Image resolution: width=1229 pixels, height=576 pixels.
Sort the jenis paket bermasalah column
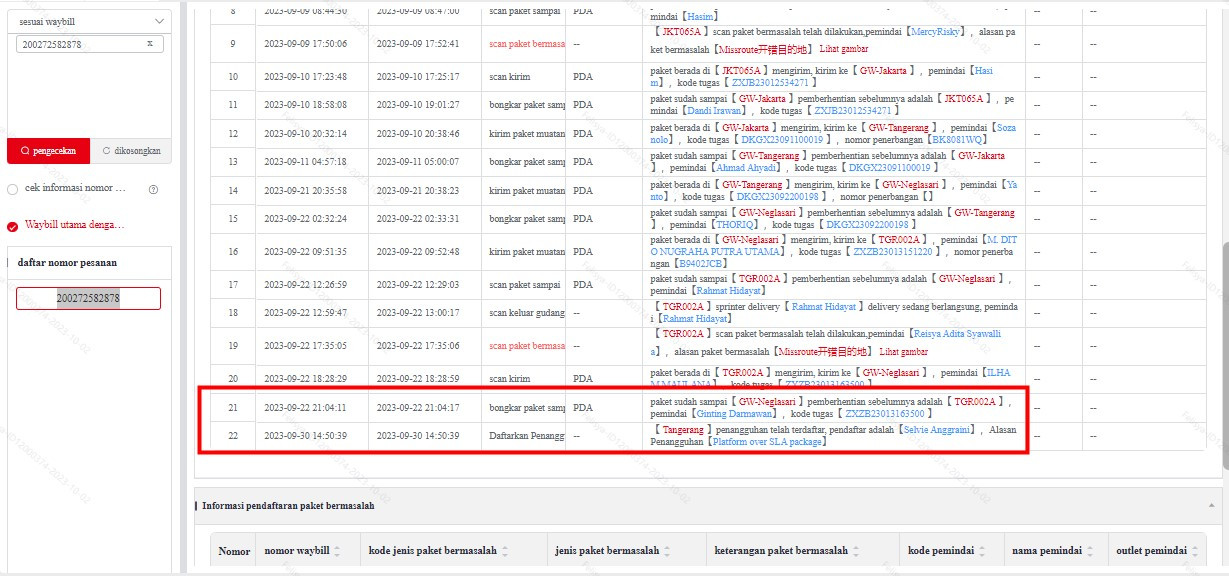pos(669,551)
